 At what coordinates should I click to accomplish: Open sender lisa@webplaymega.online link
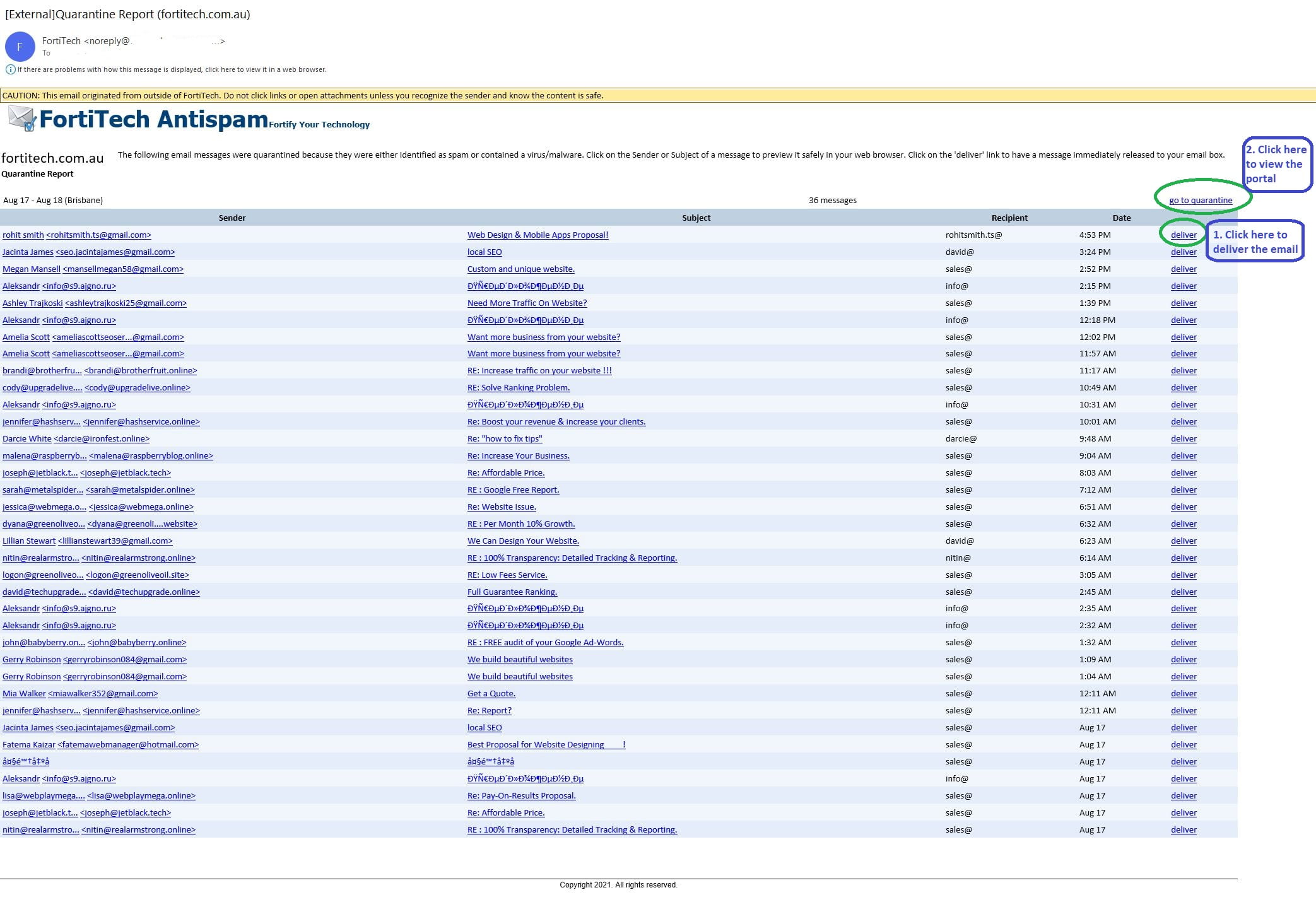99,796
